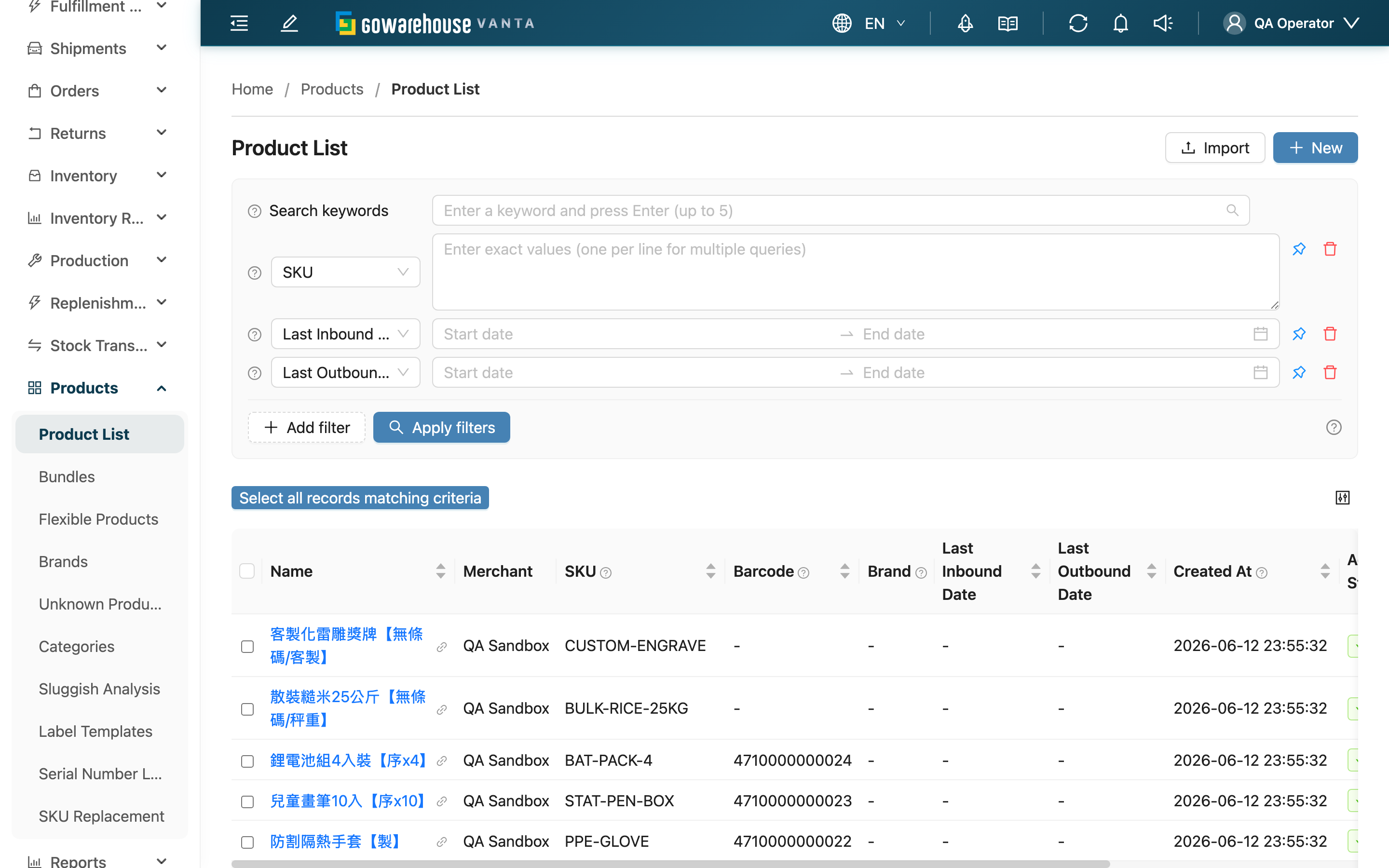1389x868 pixels.
Task: Click the New product button
Action: pos(1315,148)
